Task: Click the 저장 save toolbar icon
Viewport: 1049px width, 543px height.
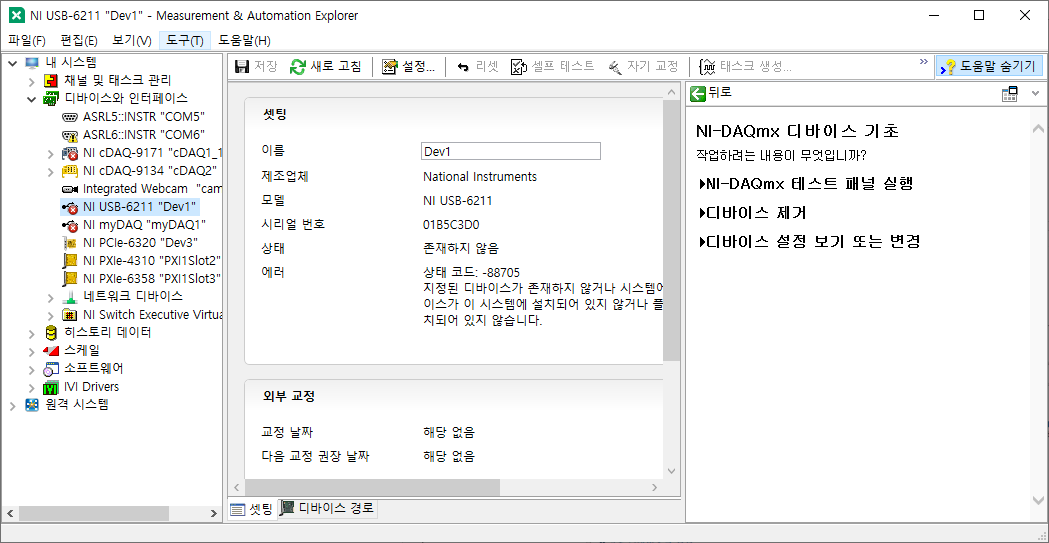Action: tap(242, 66)
